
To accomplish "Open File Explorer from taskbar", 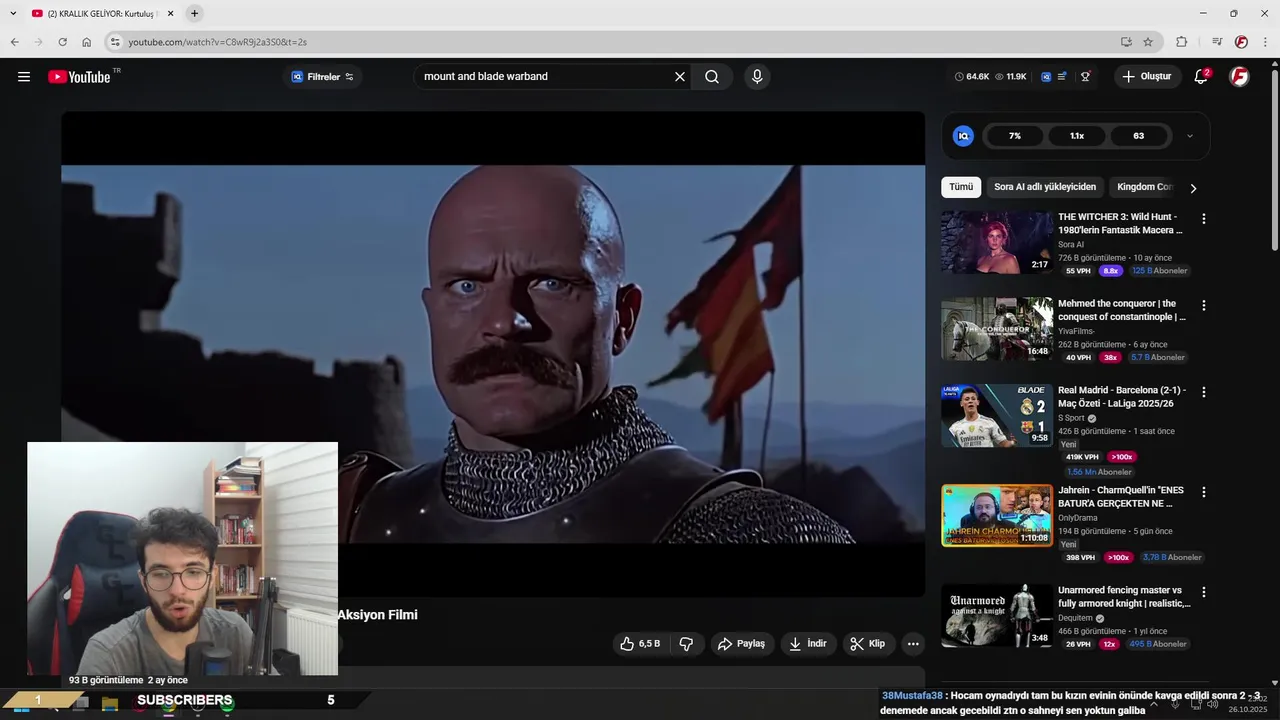I will 110,703.
